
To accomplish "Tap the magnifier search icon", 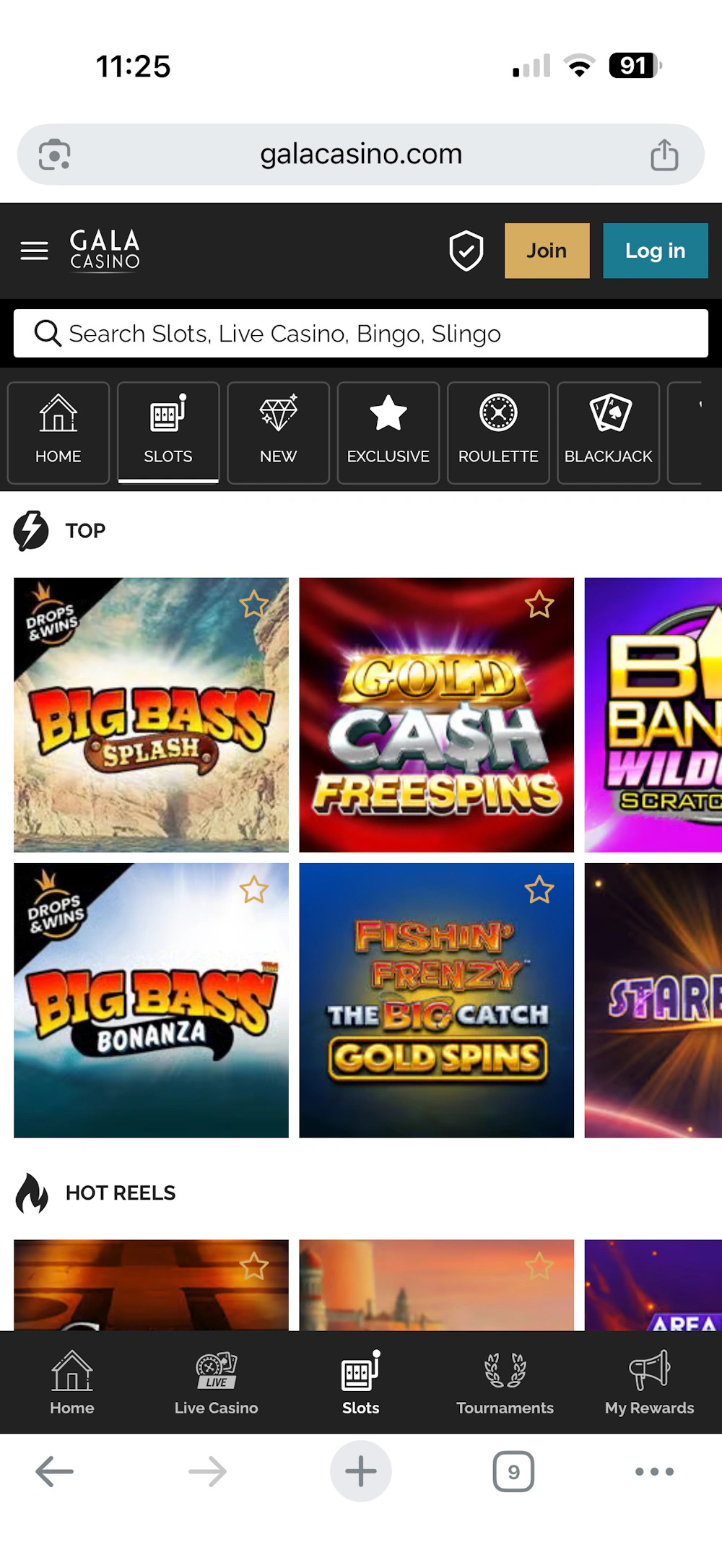I will pos(48,334).
